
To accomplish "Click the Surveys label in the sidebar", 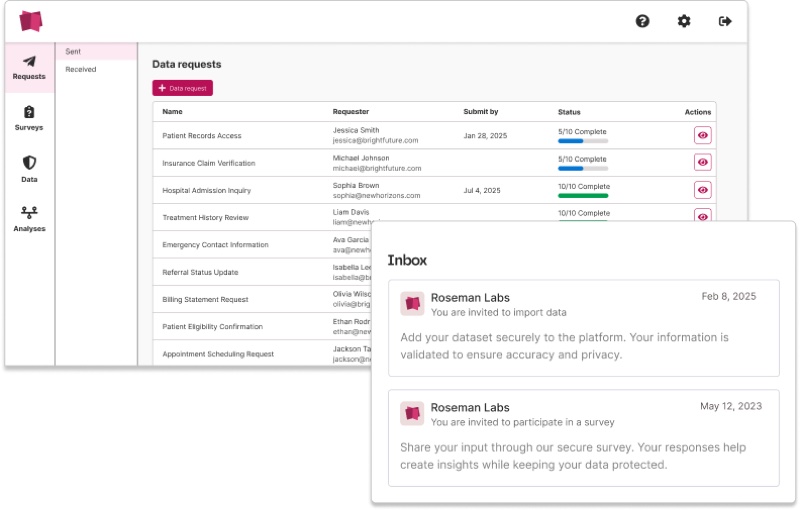I will click(29, 128).
